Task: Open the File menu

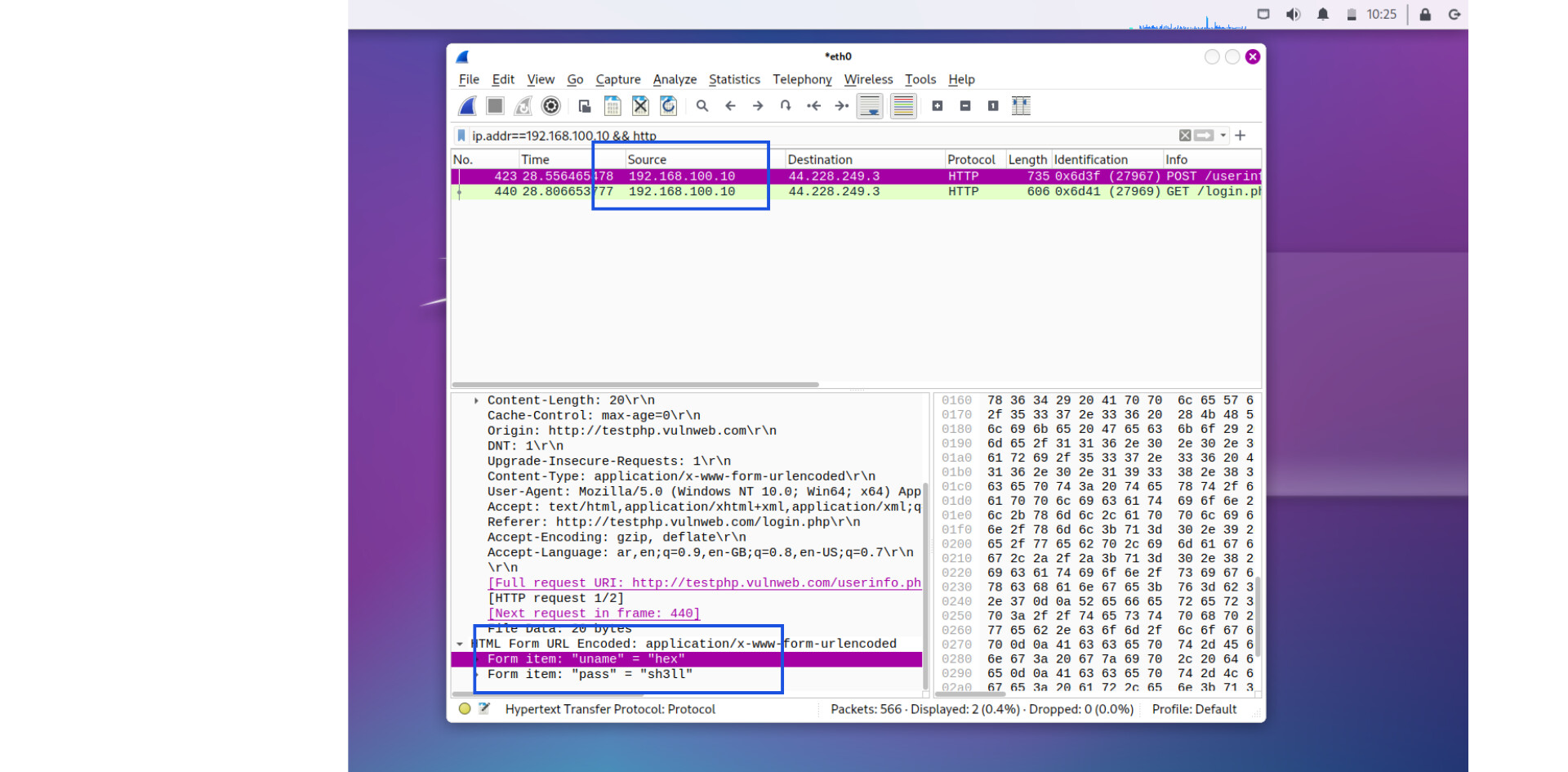Action: coord(469,79)
